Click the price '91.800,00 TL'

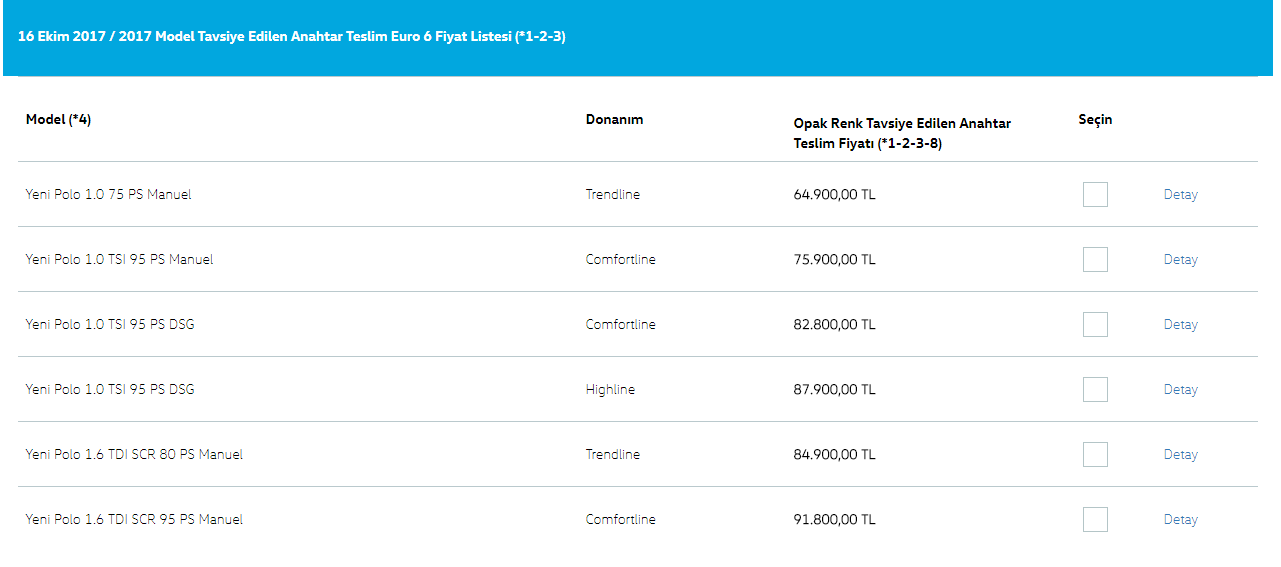point(834,520)
